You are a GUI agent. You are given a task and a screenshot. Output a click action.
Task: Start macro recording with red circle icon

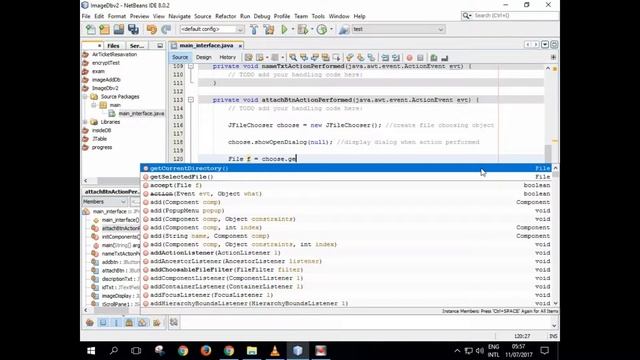[409, 58]
